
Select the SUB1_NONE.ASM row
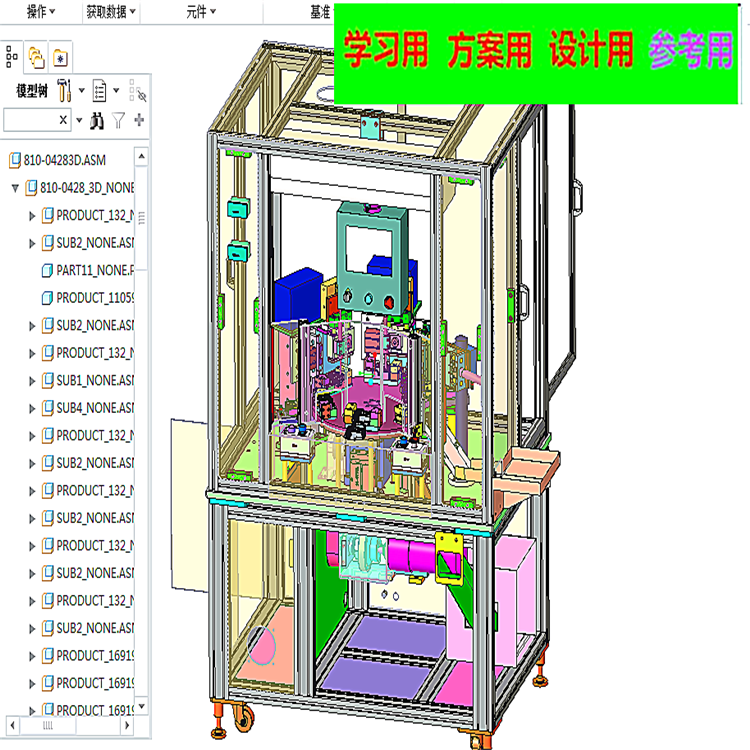(88, 380)
